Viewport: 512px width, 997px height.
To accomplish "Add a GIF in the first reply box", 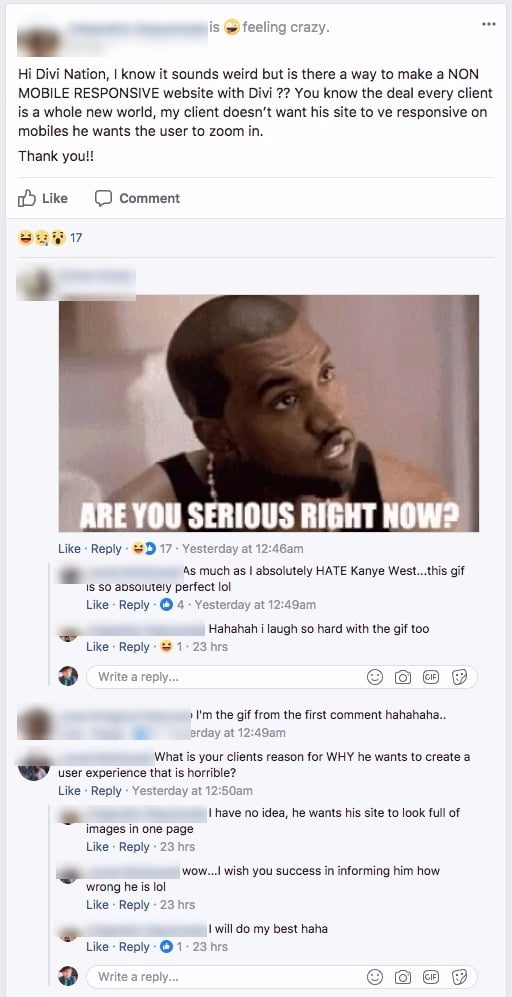I will 431,678.
